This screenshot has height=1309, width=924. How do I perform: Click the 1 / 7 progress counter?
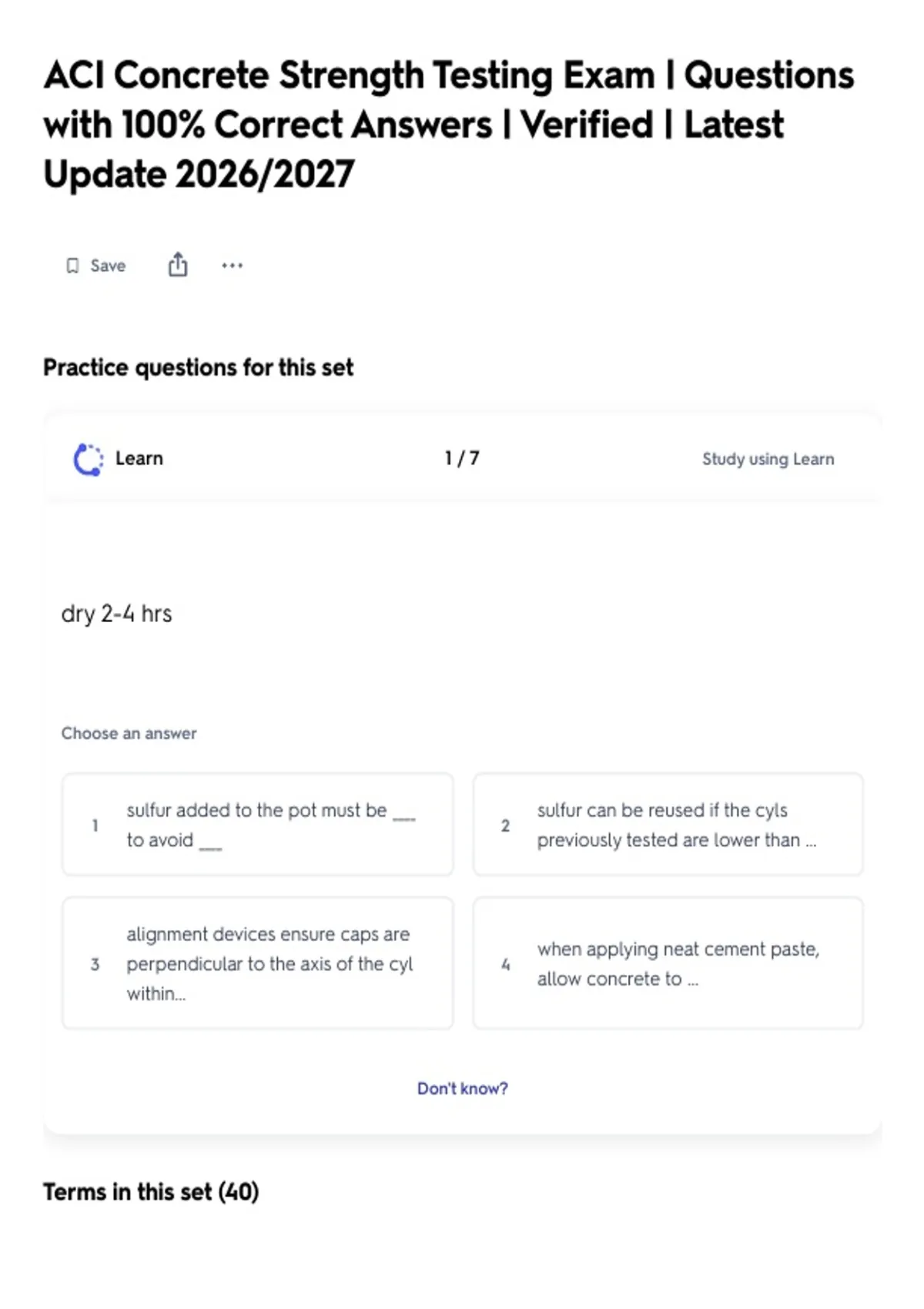coord(462,458)
